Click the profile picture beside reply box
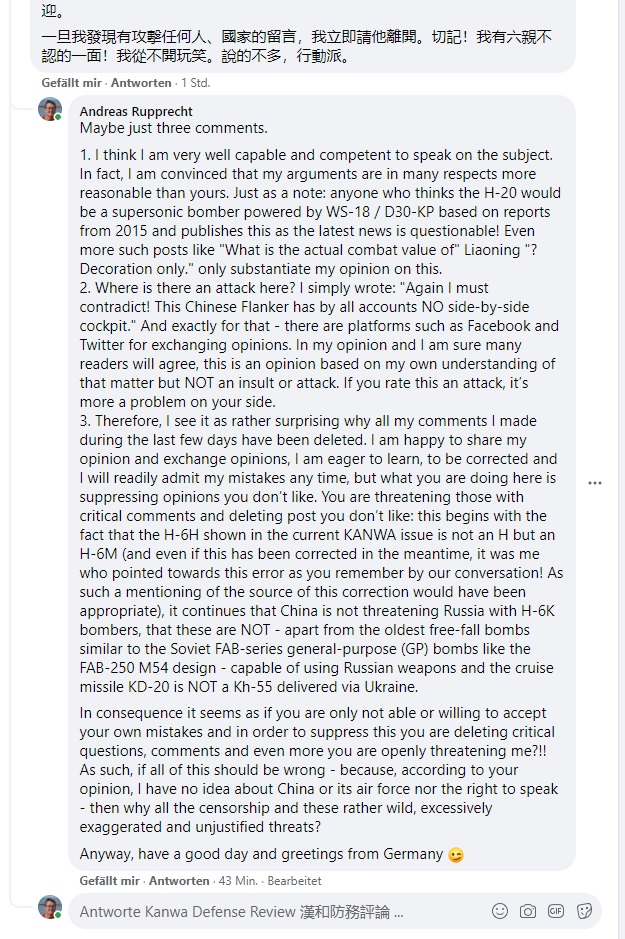This screenshot has width=625, height=939. [x=50, y=907]
